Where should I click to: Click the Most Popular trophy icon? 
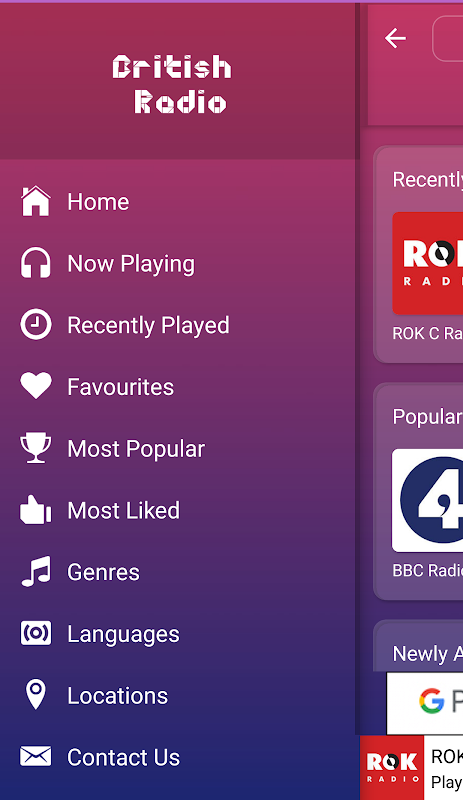pos(35,448)
